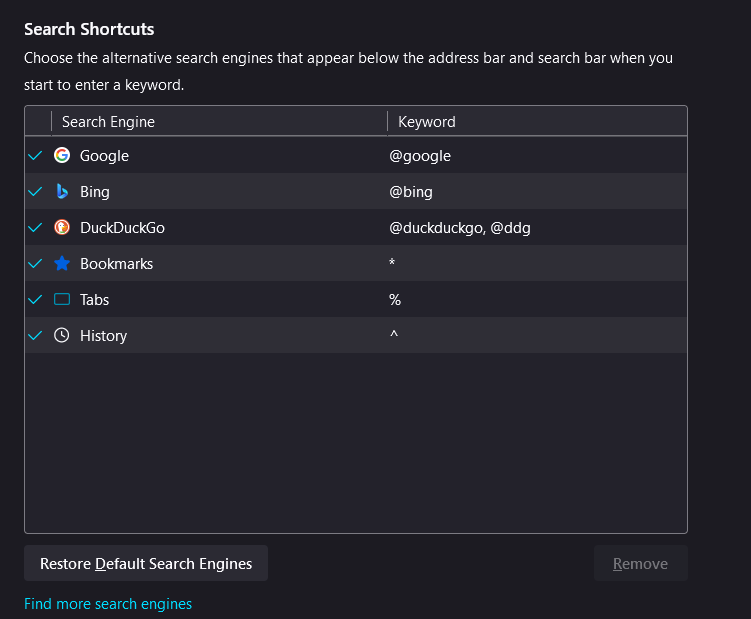Screen dimensions: 751x619
Task: Edit the @google keyword cell
Action: click(x=420, y=156)
